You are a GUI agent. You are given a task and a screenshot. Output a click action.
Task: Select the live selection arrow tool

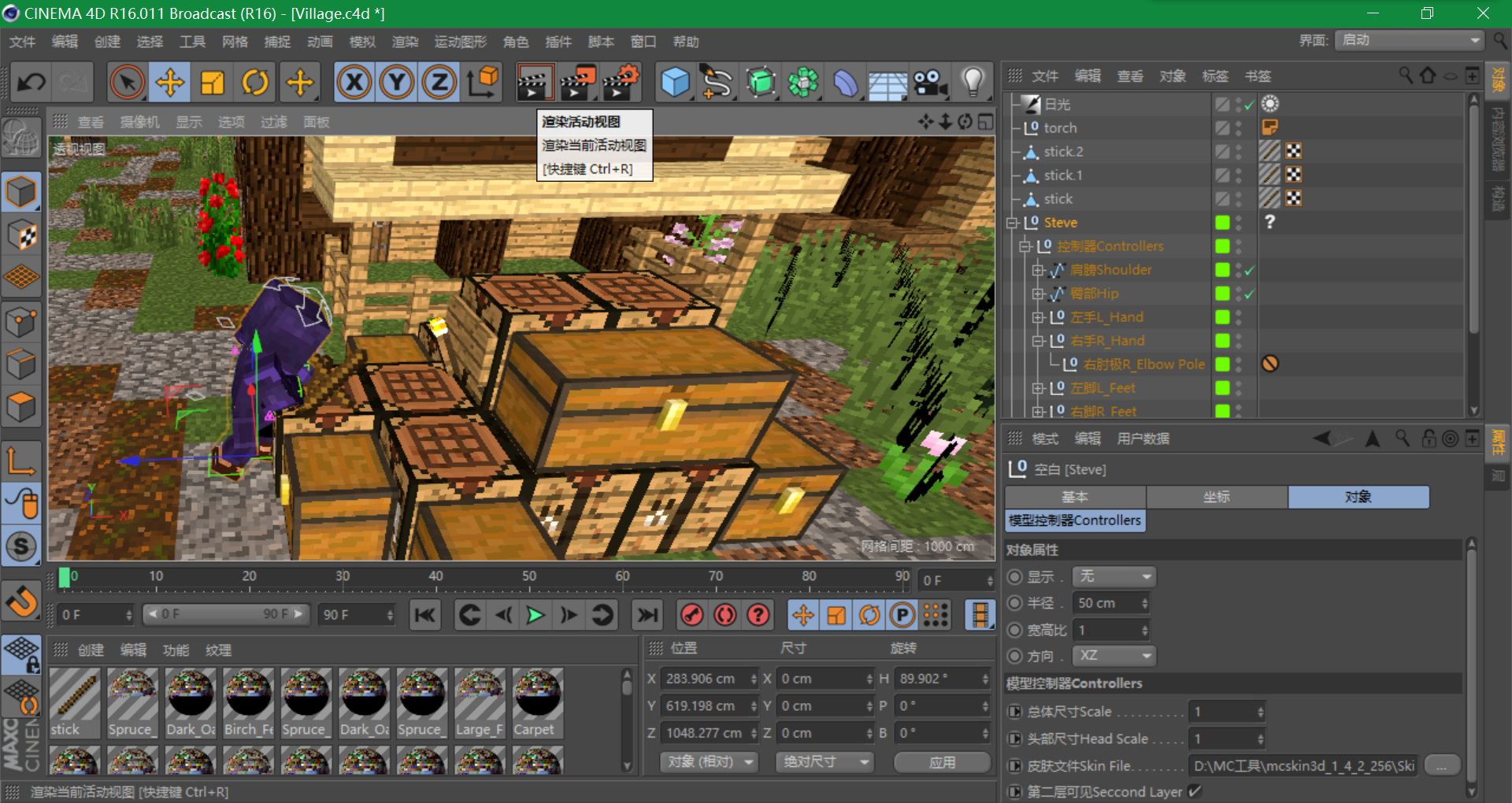127,83
